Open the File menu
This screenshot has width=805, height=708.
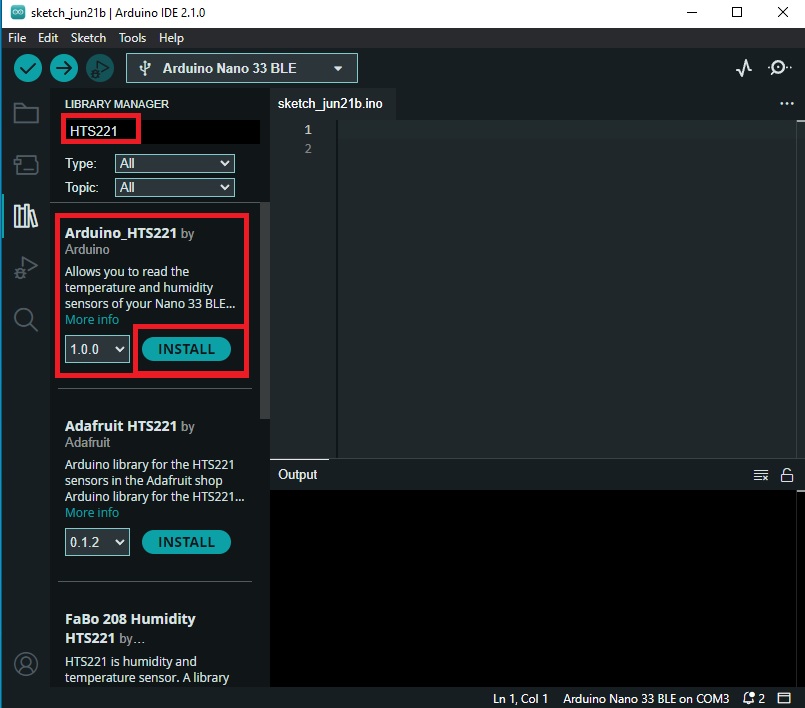click(17, 38)
